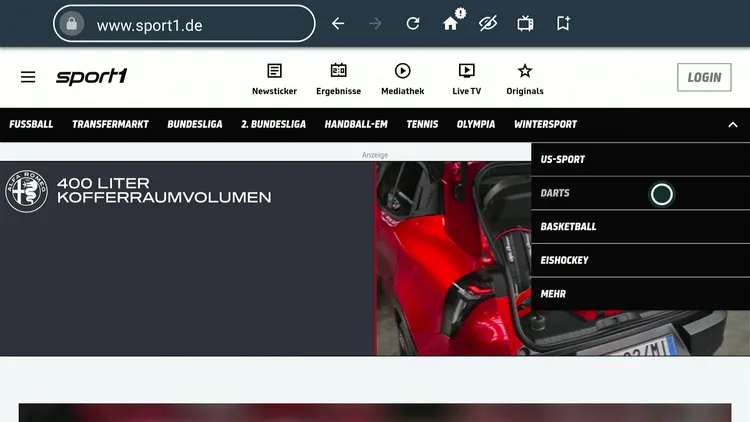Click the browser forward arrow

pos(375,23)
